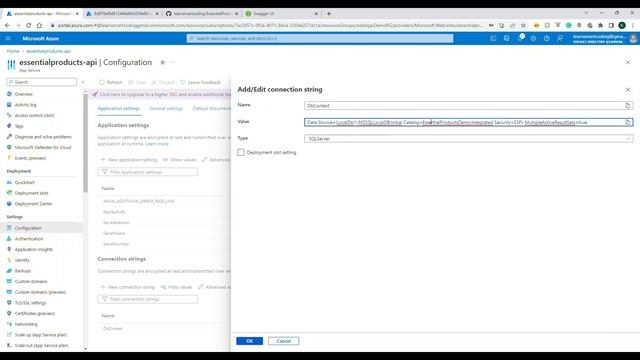Click the Cancel button
640x360 pixels.
click(x=283, y=341)
